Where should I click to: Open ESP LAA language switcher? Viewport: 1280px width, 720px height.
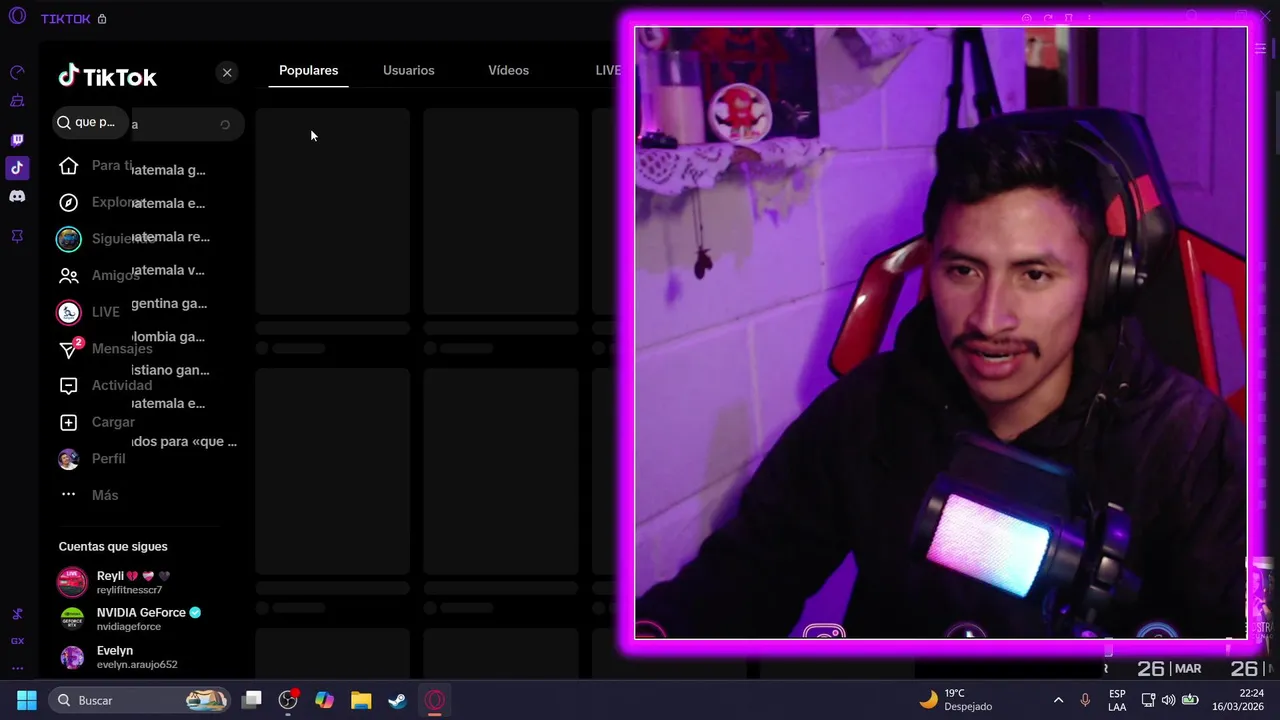pyautogui.click(x=1117, y=700)
